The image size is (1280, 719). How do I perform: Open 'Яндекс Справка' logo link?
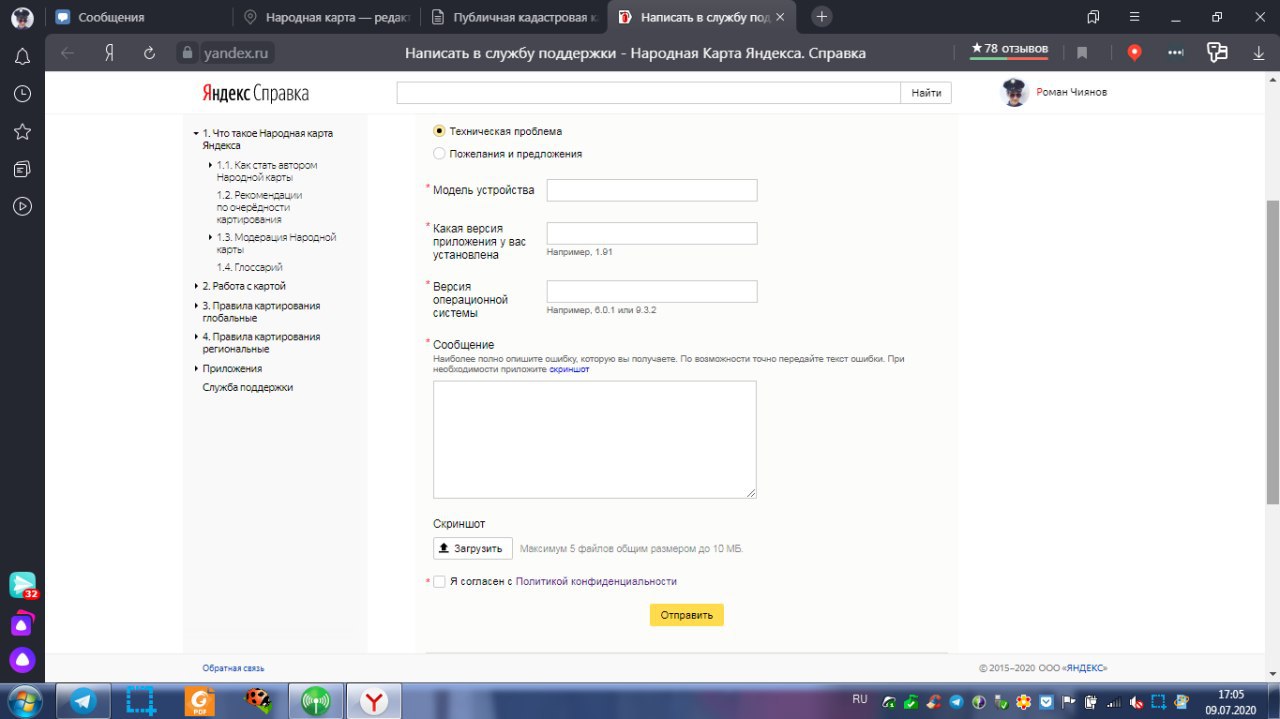(x=256, y=94)
